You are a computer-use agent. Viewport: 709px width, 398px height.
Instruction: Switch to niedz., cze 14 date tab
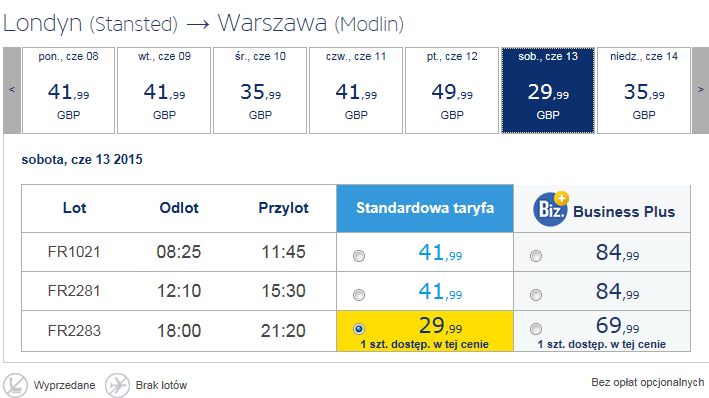click(644, 90)
